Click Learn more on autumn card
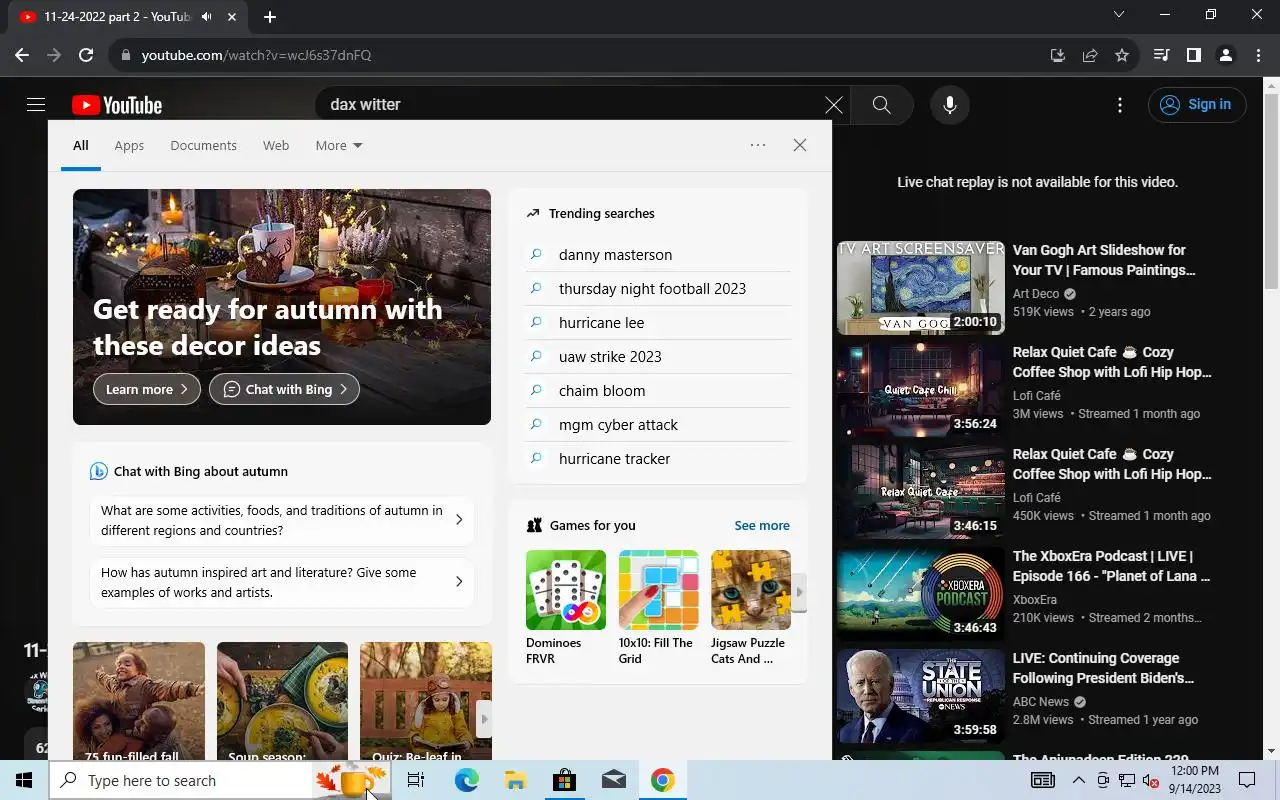This screenshot has width=1280, height=800. click(147, 389)
